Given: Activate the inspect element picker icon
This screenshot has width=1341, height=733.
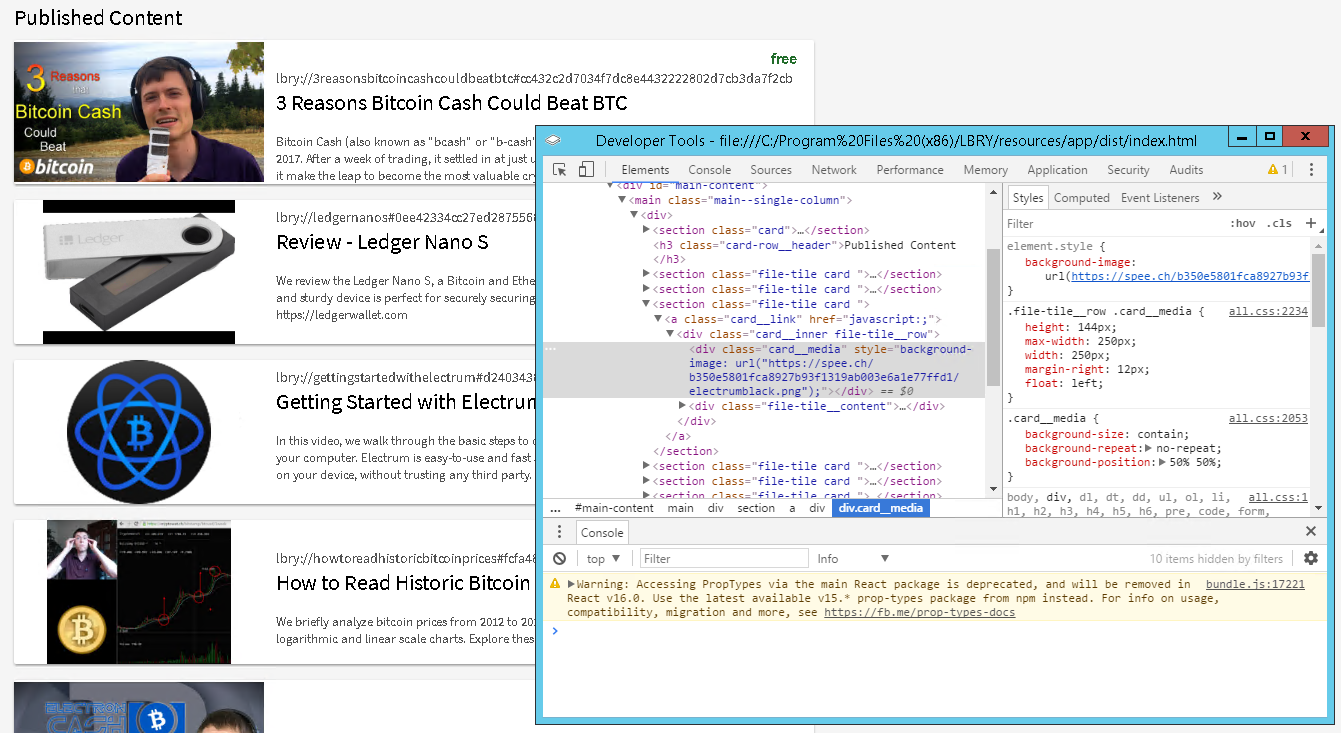Looking at the screenshot, I should coord(560,170).
